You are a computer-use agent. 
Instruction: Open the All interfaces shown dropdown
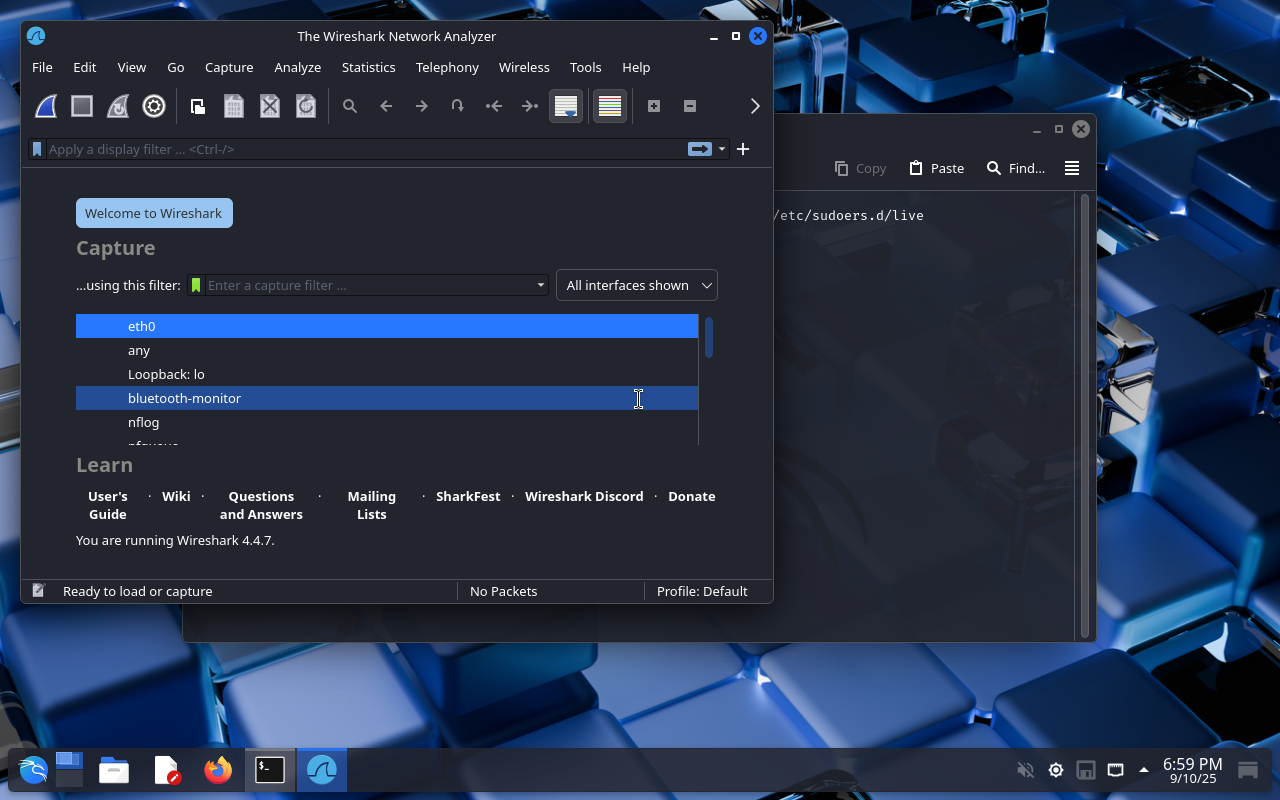click(x=637, y=285)
